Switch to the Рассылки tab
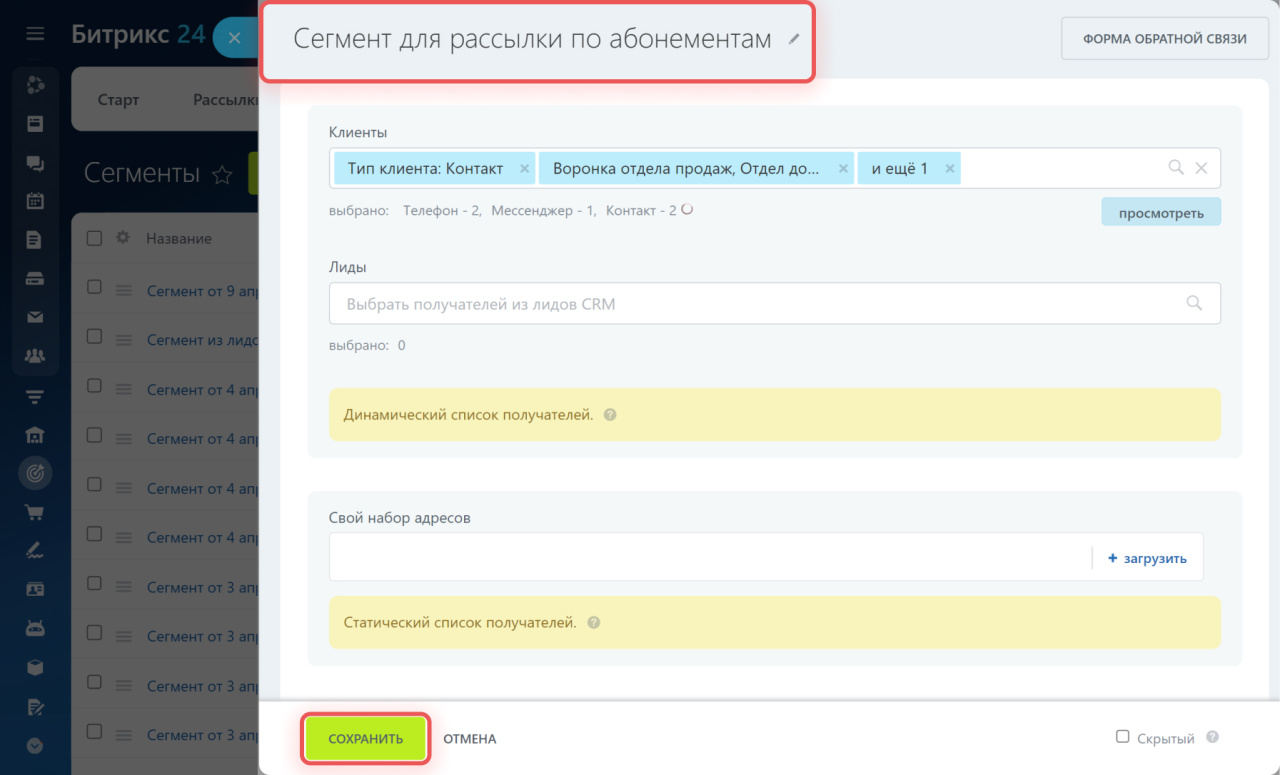Screen dimensions: 1280x775 [225, 100]
